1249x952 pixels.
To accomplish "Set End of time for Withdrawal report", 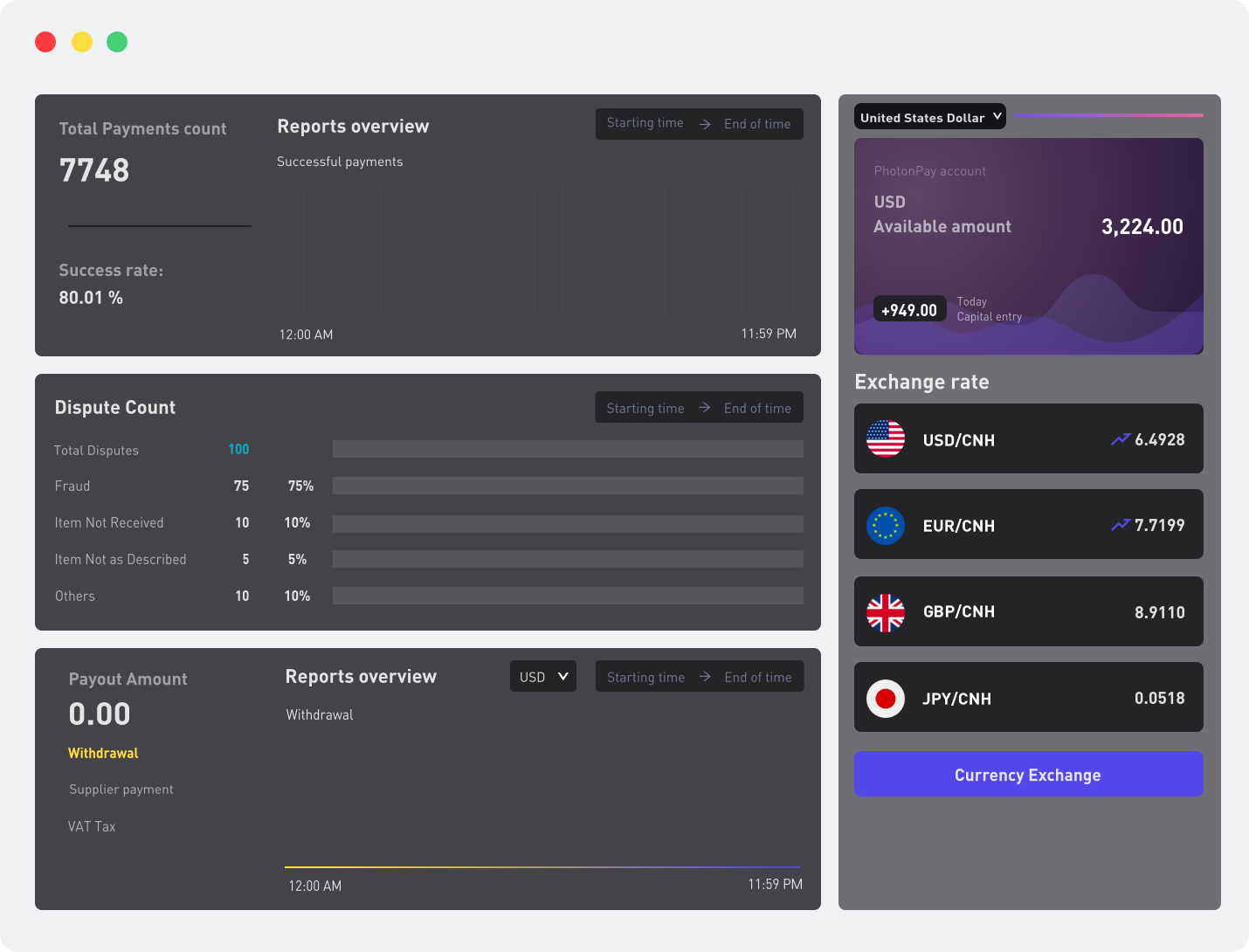I will (x=758, y=677).
